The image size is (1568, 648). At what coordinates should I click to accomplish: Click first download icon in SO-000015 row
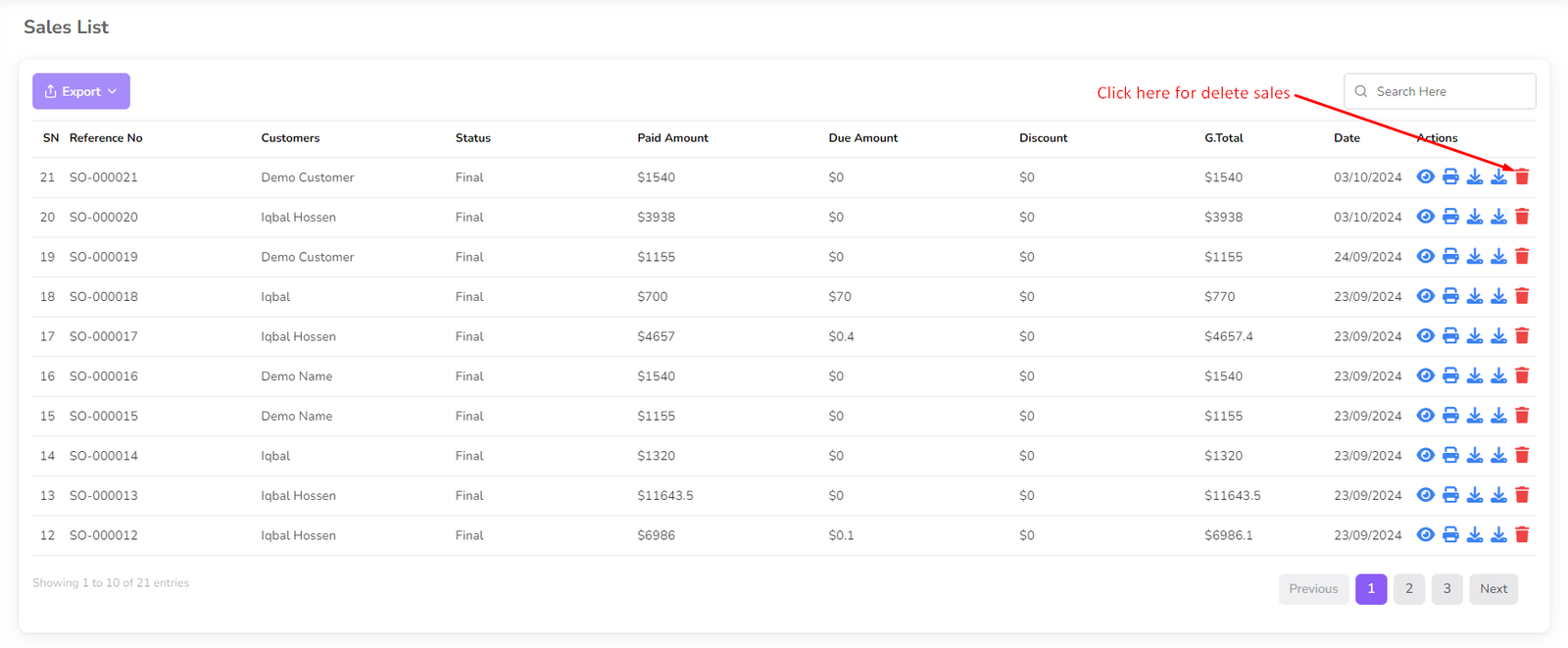point(1475,416)
